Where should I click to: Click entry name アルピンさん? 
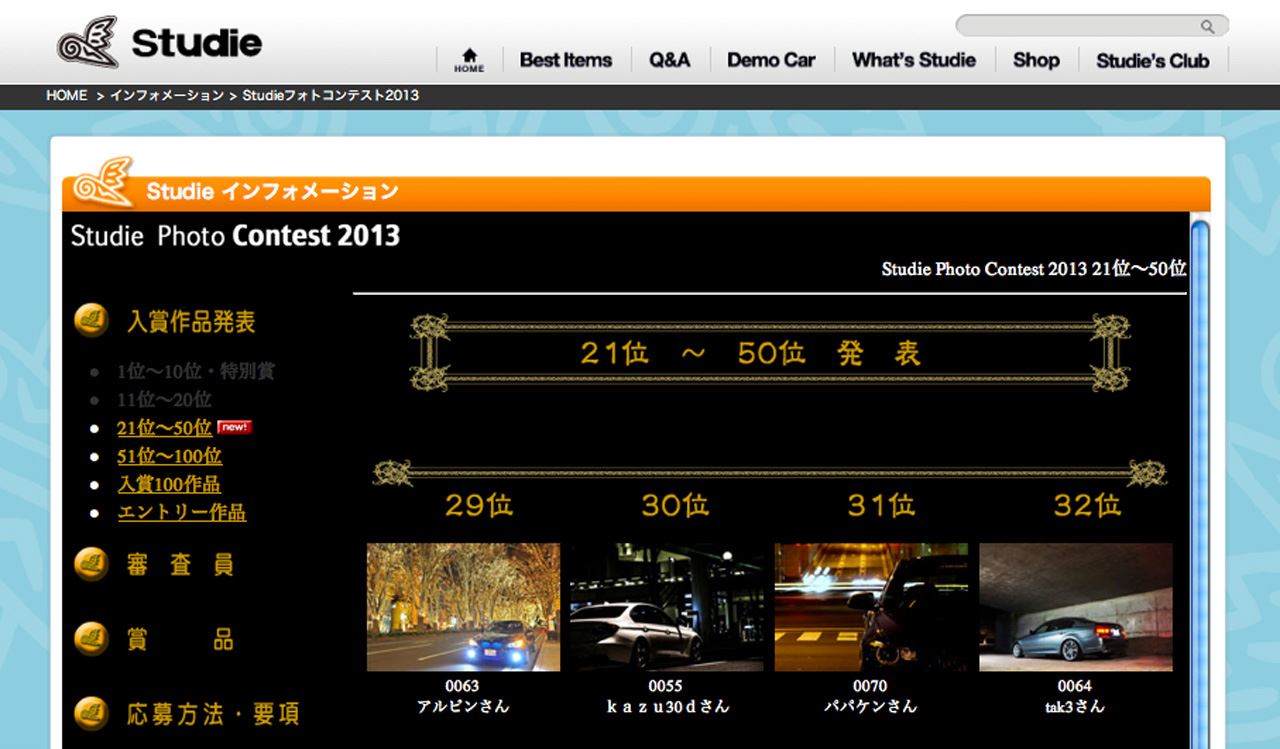(x=463, y=707)
